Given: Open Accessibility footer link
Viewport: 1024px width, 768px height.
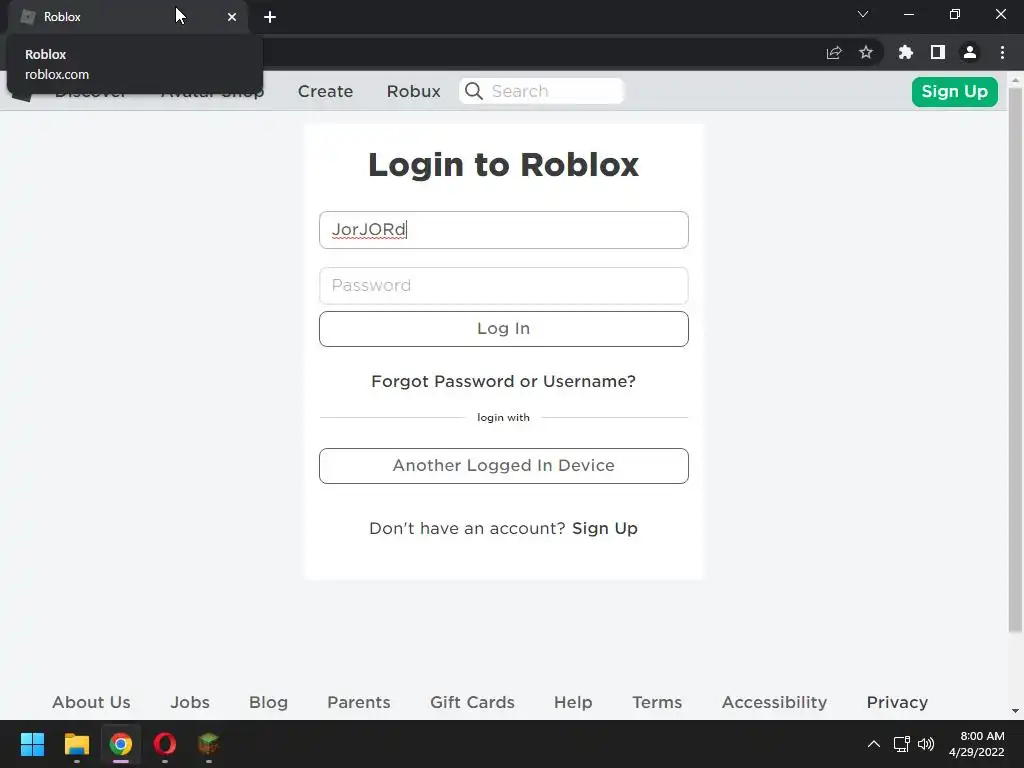Looking at the screenshot, I should pyautogui.click(x=775, y=702).
